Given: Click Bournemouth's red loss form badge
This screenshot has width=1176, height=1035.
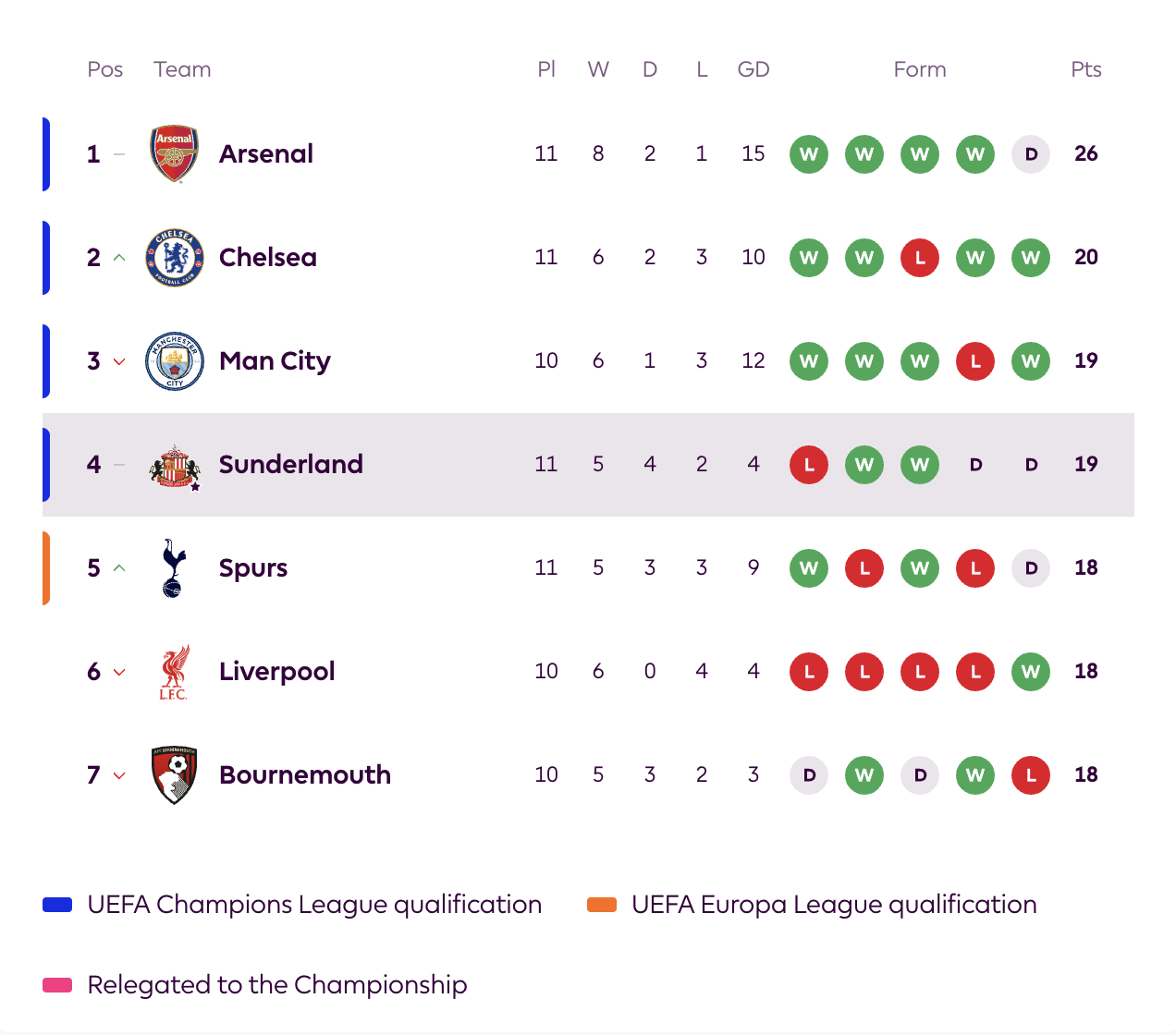Looking at the screenshot, I should pyautogui.click(x=1031, y=775).
